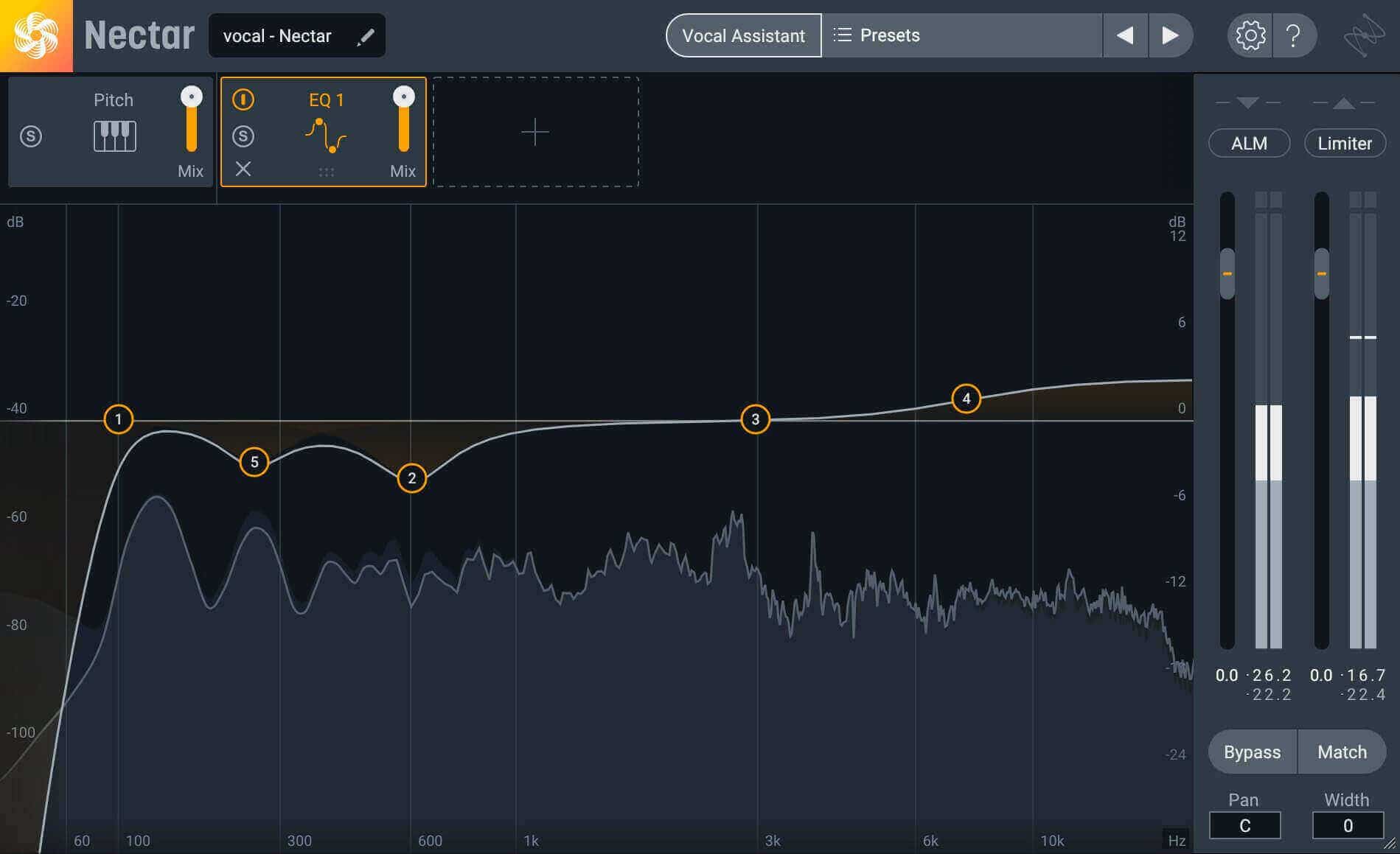This screenshot has width=1400, height=854.
Task: Adjust input gain fader handle
Action: tap(1227, 273)
